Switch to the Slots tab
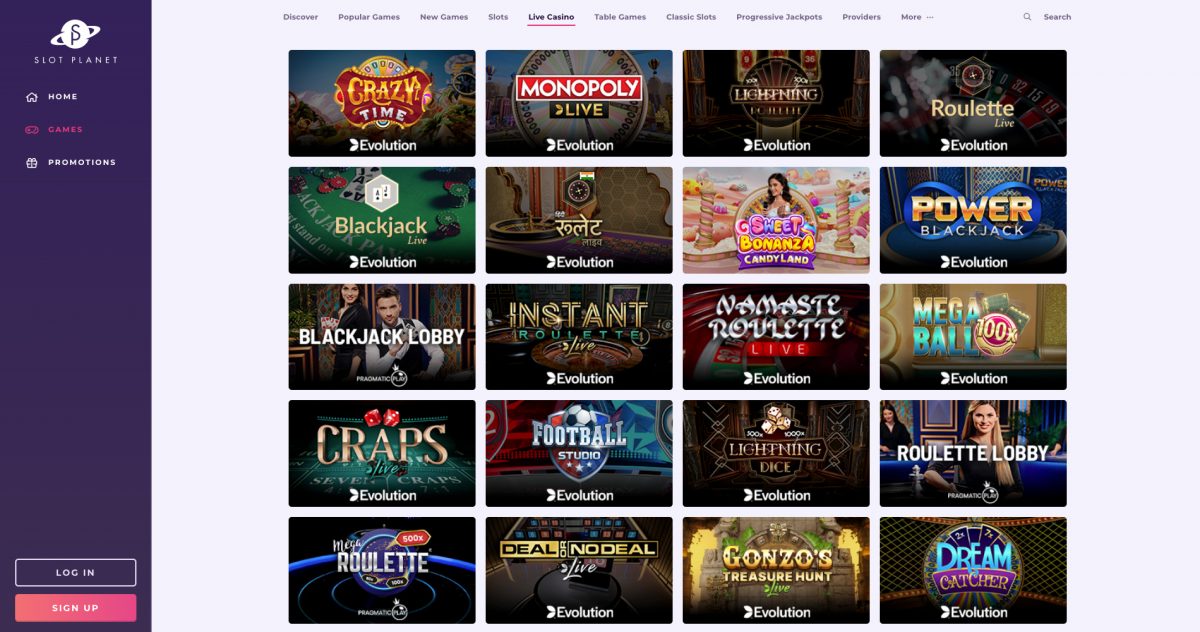Screen dimensions: 1200x632 498,17
